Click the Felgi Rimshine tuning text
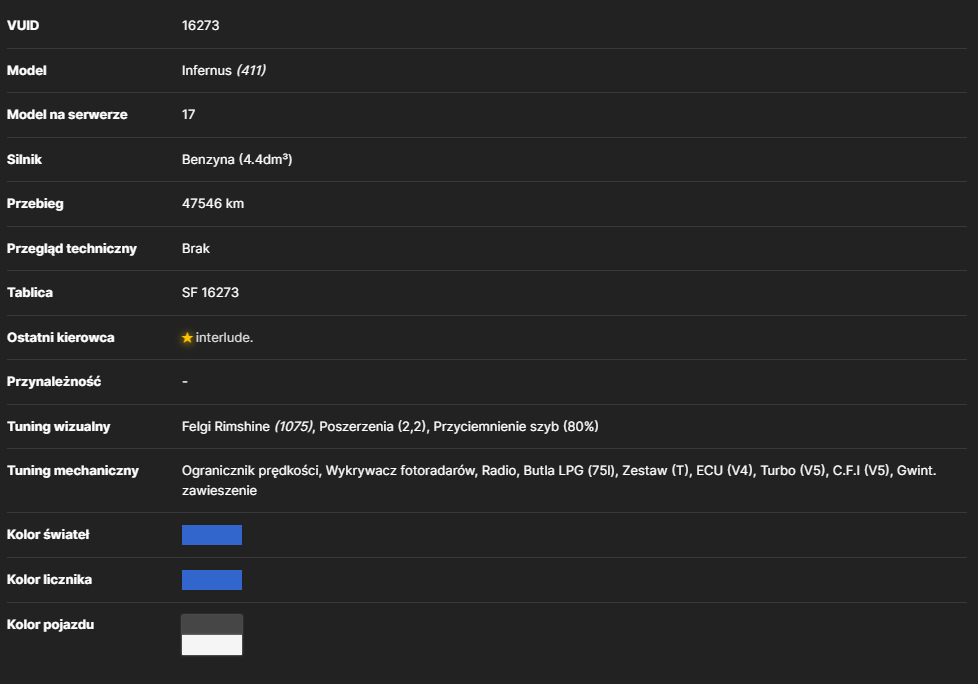The width and height of the screenshot is (978, 684). 226,426
